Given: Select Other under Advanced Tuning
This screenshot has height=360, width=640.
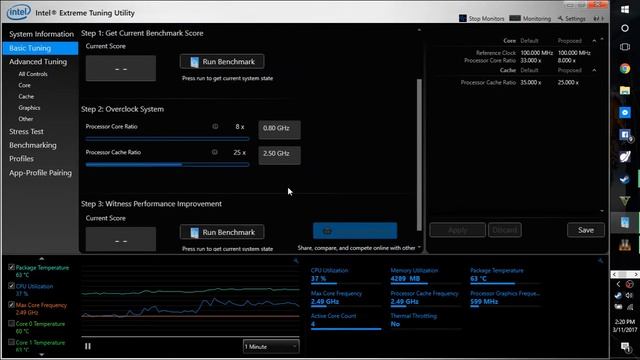Looking at the screenshot, I should coord(26,119).
